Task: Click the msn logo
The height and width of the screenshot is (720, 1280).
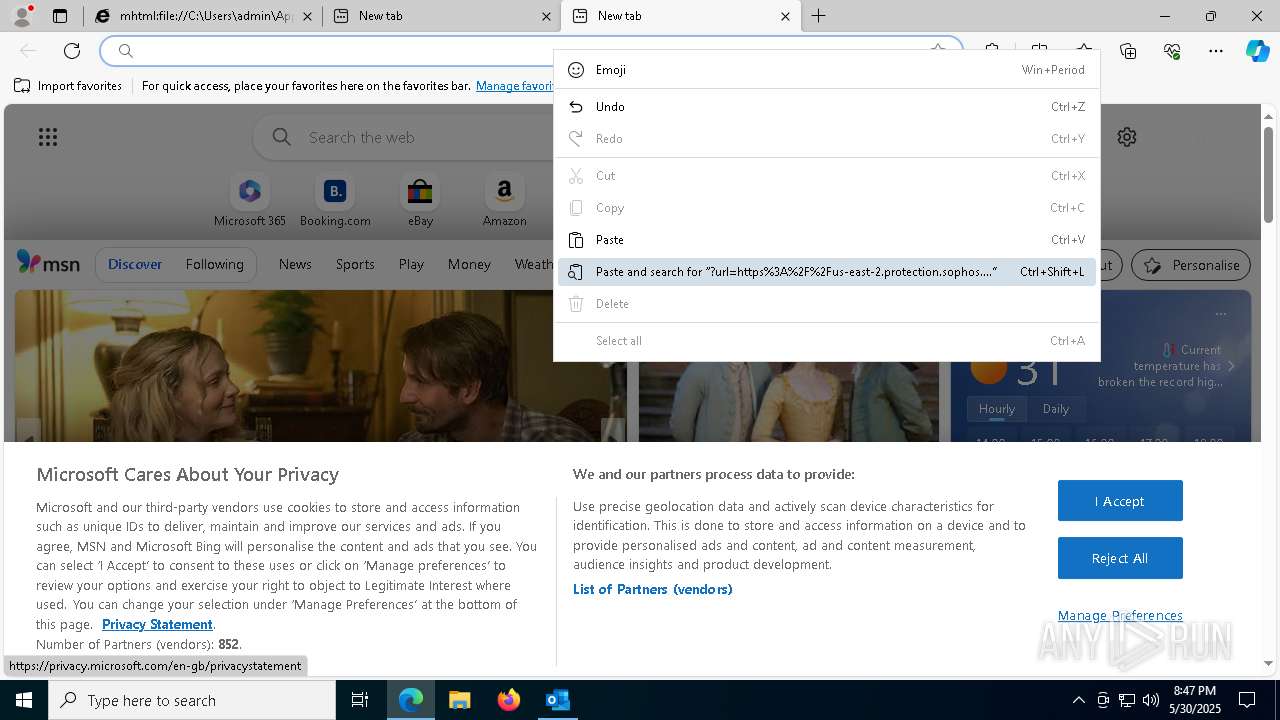Action: click(x=48, y=263)
